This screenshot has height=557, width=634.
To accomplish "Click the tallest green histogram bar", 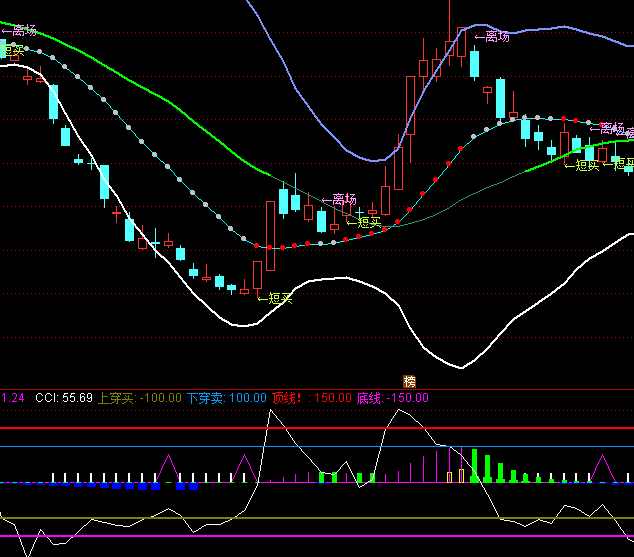I will 476,466.
